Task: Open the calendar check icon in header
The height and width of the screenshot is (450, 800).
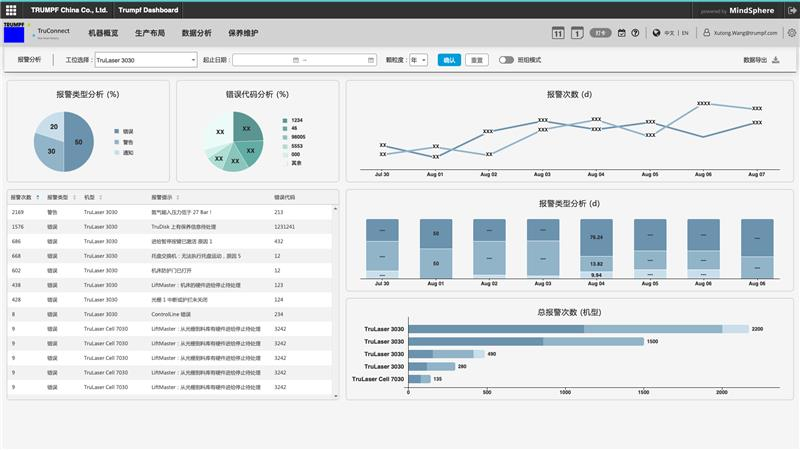Action: [620, 33]
